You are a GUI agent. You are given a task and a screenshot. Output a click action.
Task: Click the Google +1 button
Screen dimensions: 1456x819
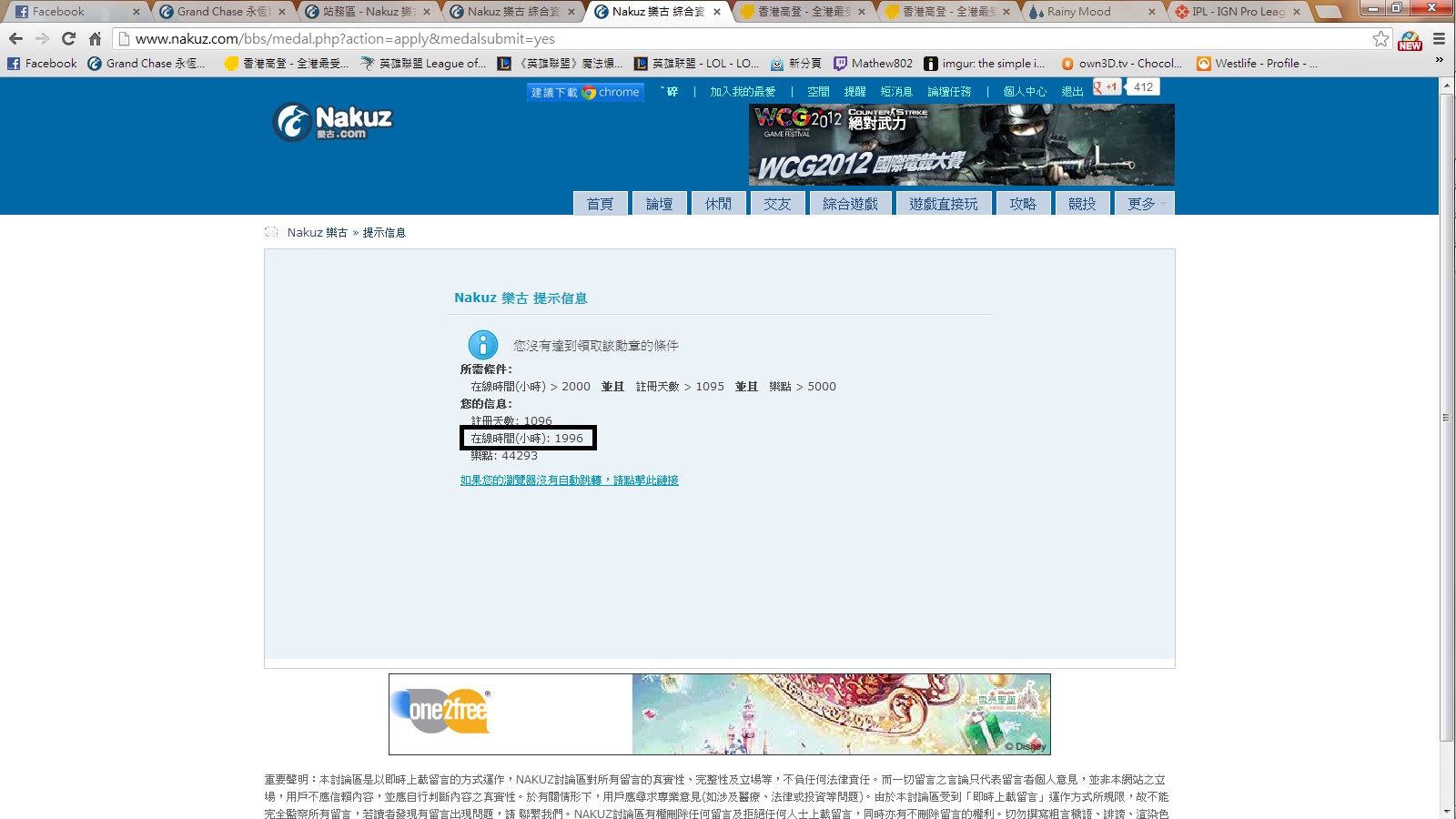point(1107,87)
